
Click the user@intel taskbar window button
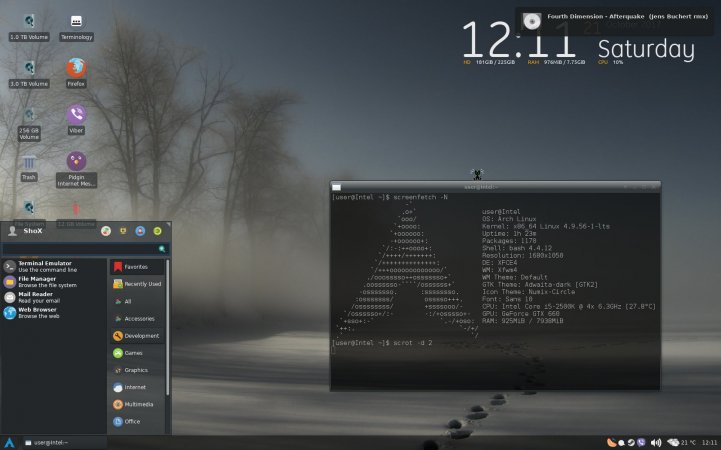(64, 443)
